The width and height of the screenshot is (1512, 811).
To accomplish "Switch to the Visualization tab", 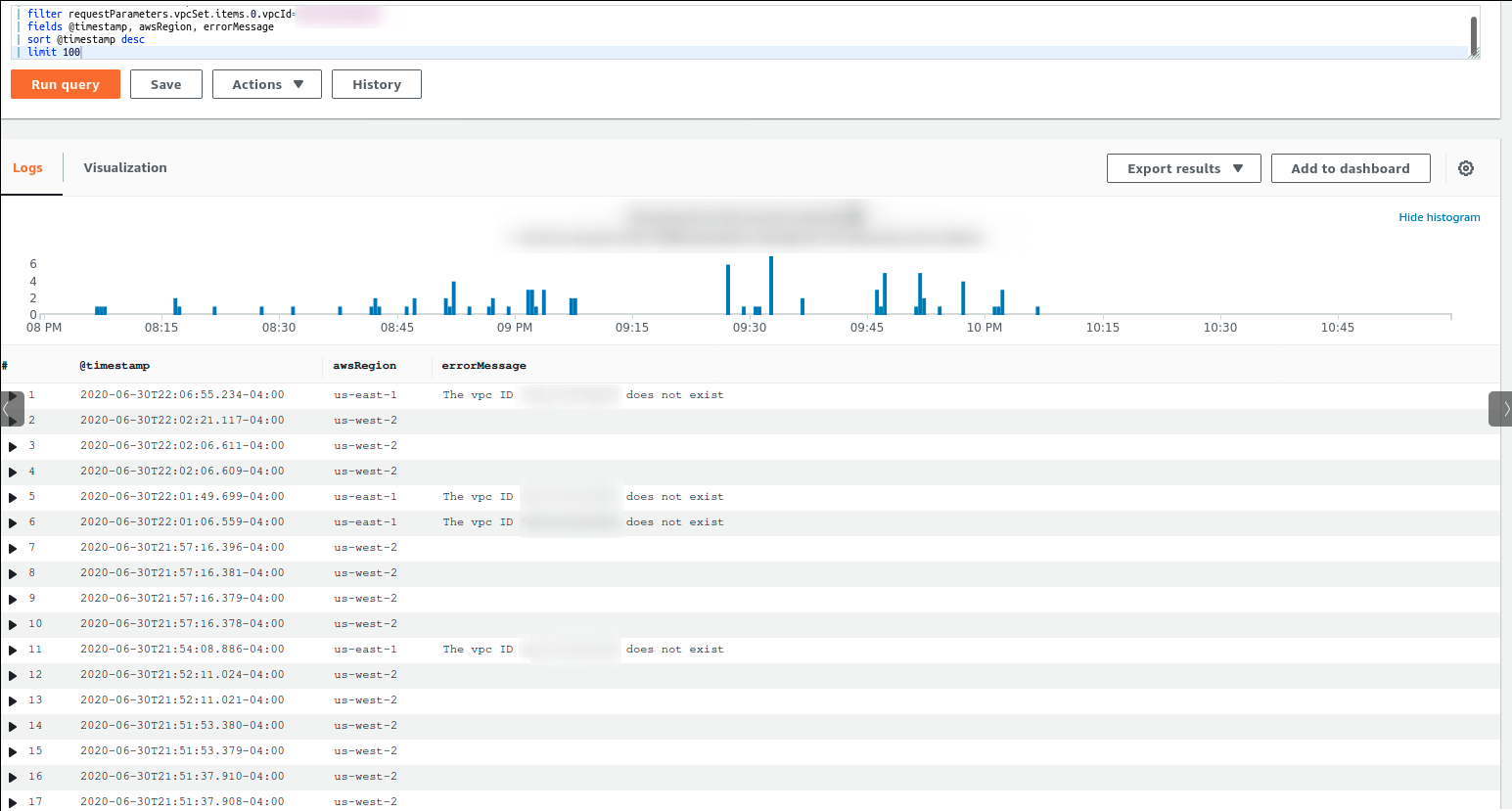I will 124,167.
